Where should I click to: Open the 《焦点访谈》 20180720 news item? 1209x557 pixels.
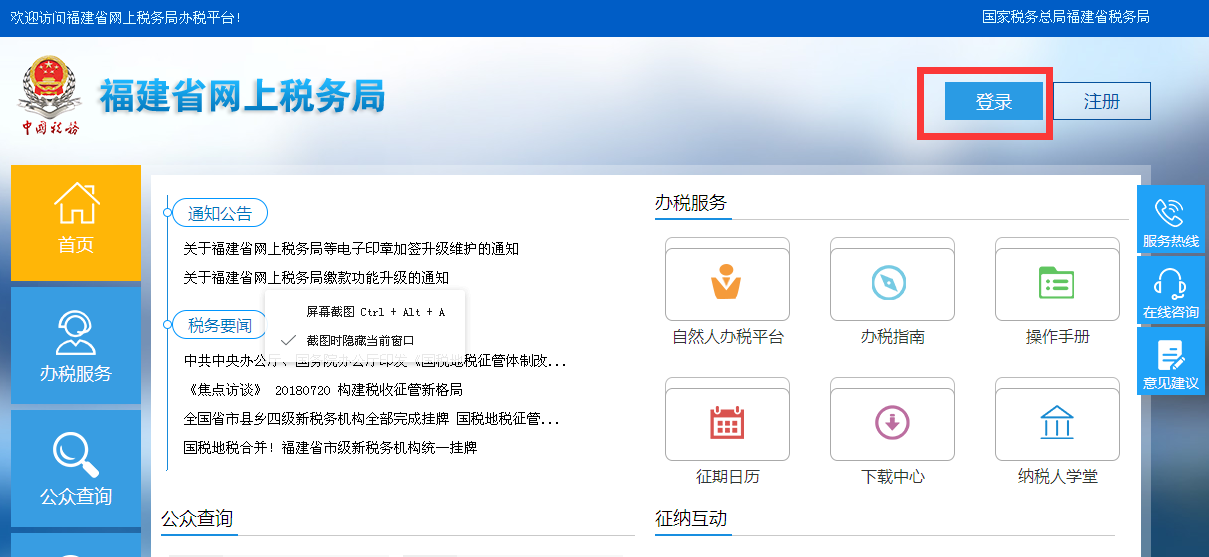click(323, 390)
